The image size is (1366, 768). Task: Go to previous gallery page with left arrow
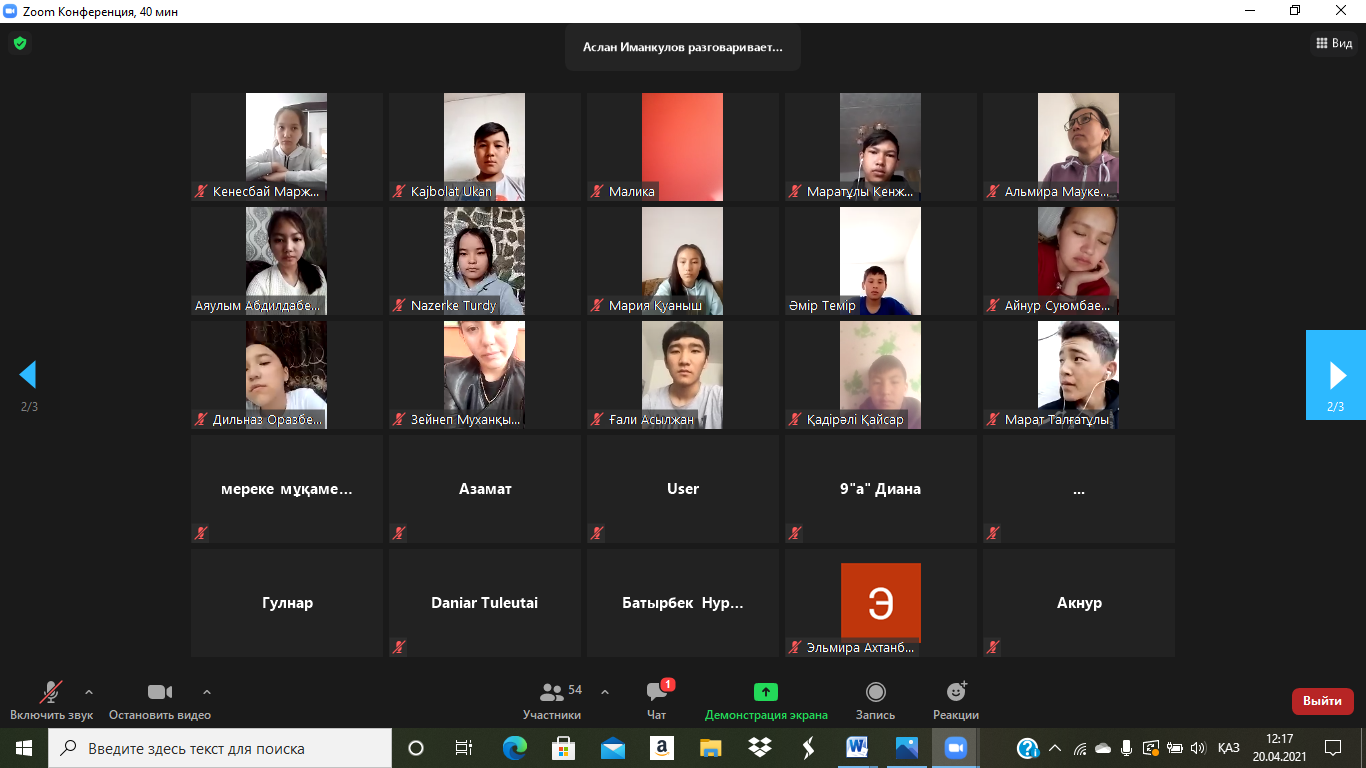(x=28, y=375)
